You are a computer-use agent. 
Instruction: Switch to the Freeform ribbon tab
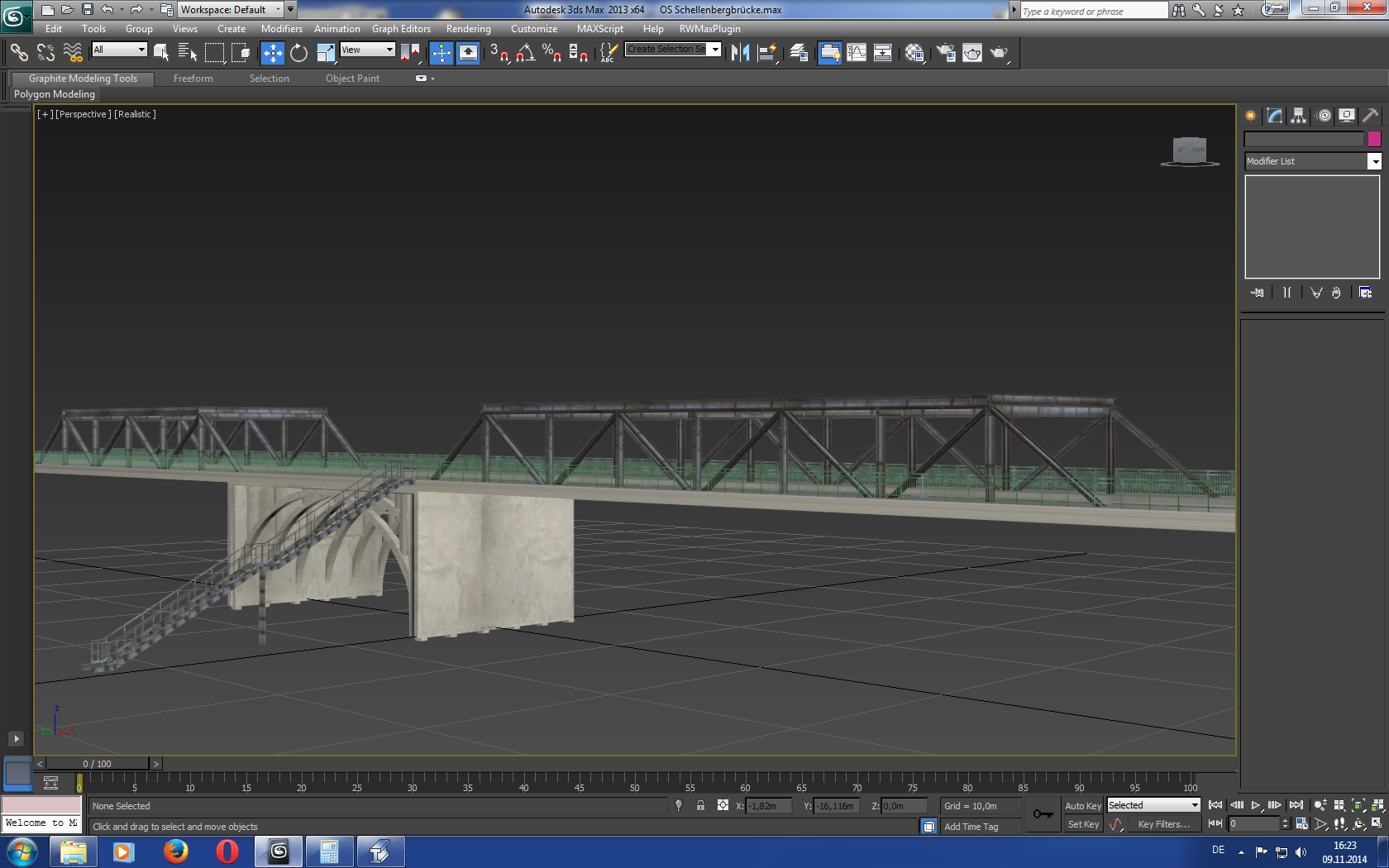(193, 79)
